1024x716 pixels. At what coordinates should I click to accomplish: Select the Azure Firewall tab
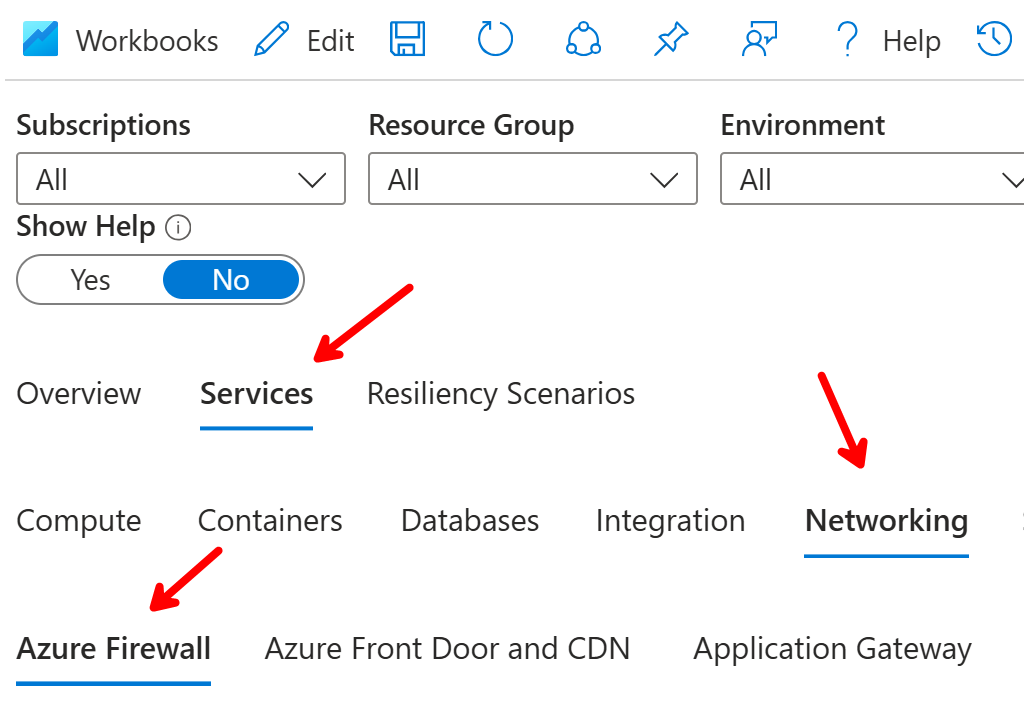tap(114, 649)
